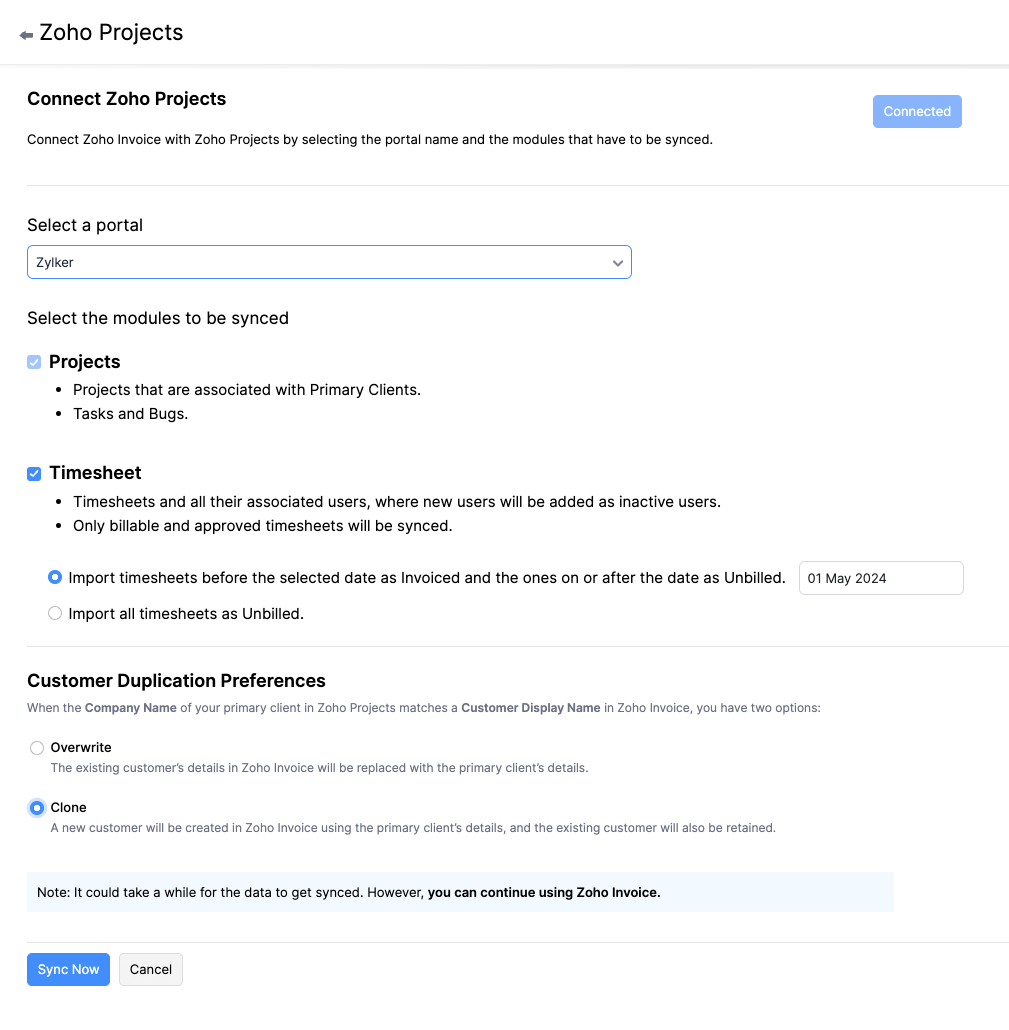Select import timesheets before selected date radio

tap(55, 578)
